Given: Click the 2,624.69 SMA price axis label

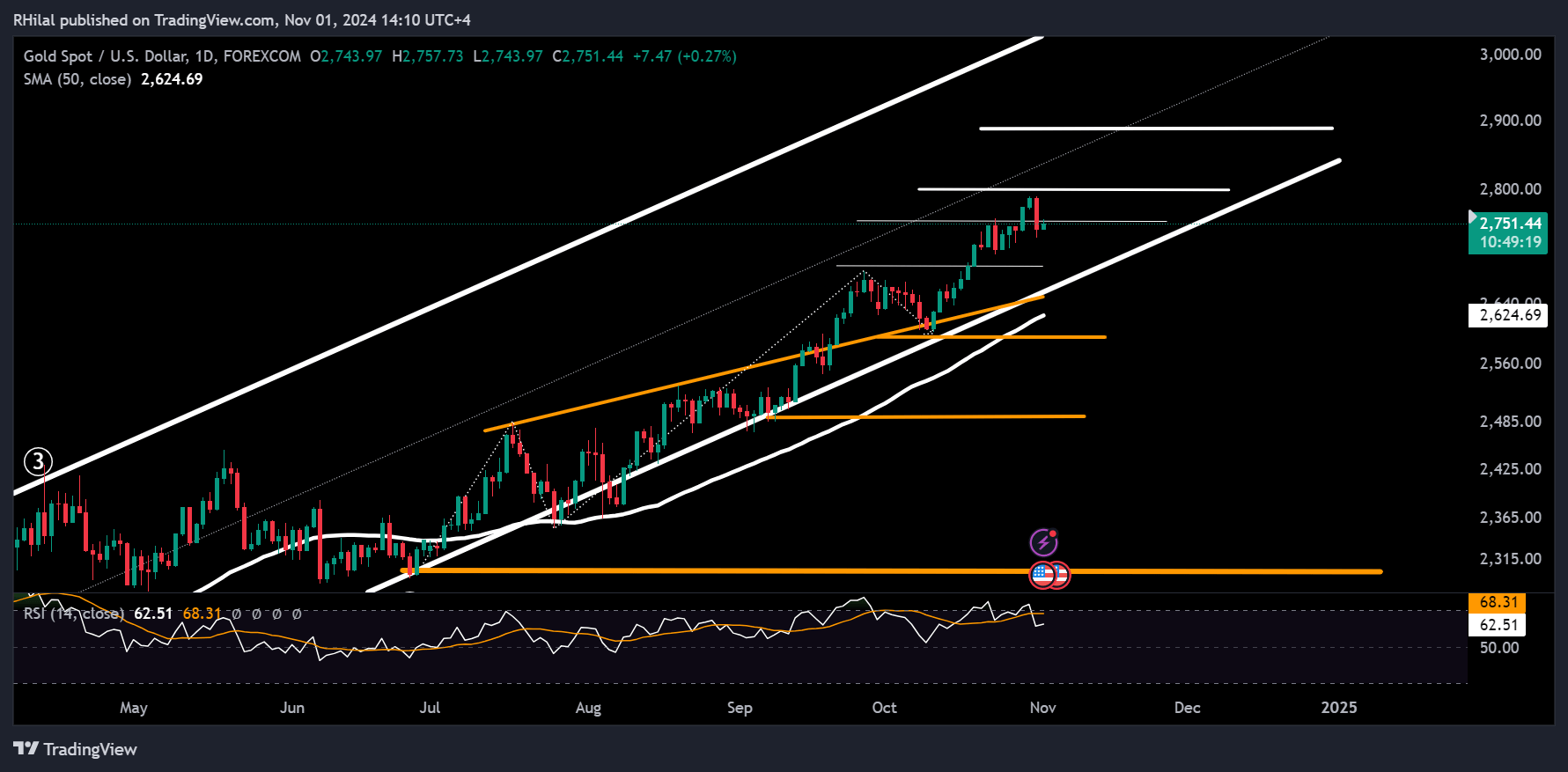Looking at the screenshot, I should 1508,315.
